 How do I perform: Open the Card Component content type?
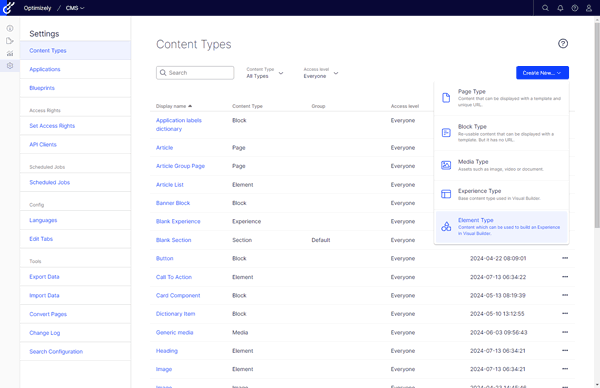(178, 295)
